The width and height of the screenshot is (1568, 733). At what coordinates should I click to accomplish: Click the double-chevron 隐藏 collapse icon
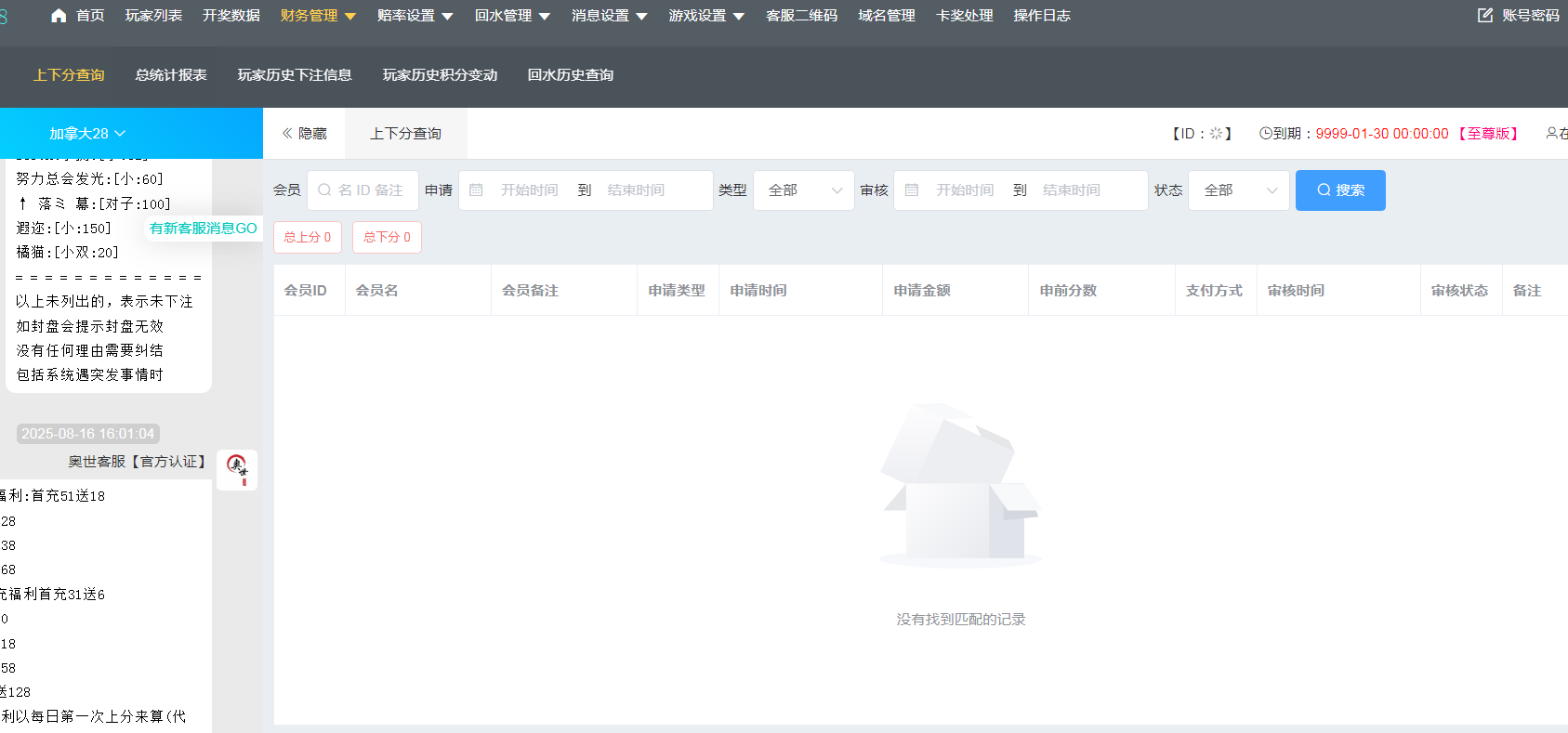[287, 134]
